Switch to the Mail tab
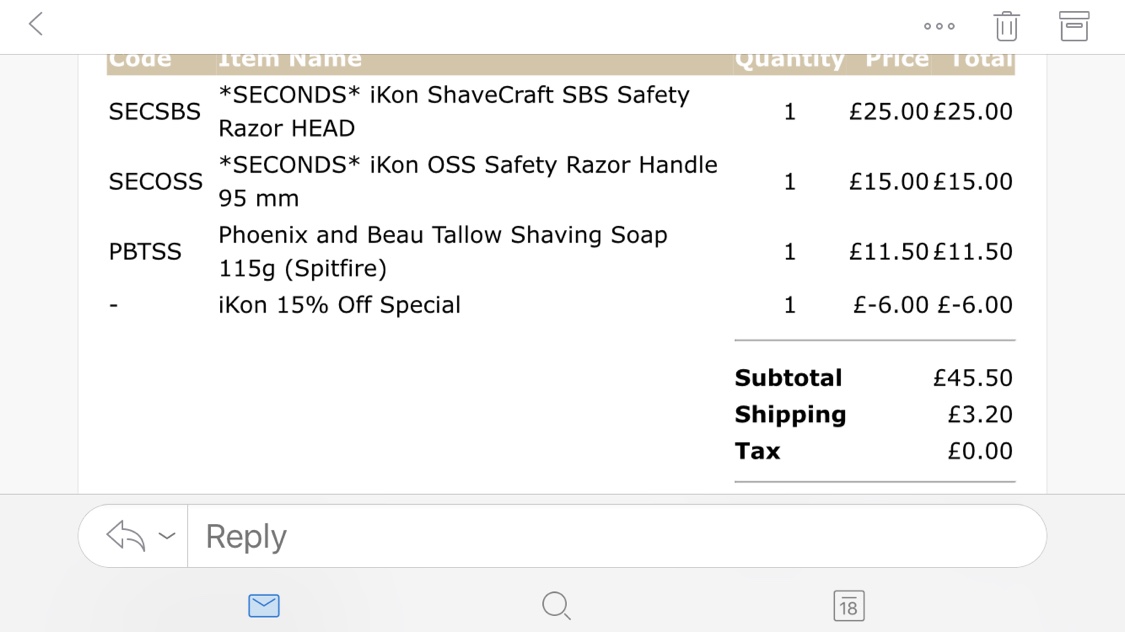The width and height of the screenshot is (1125, 632). (264, 606)
